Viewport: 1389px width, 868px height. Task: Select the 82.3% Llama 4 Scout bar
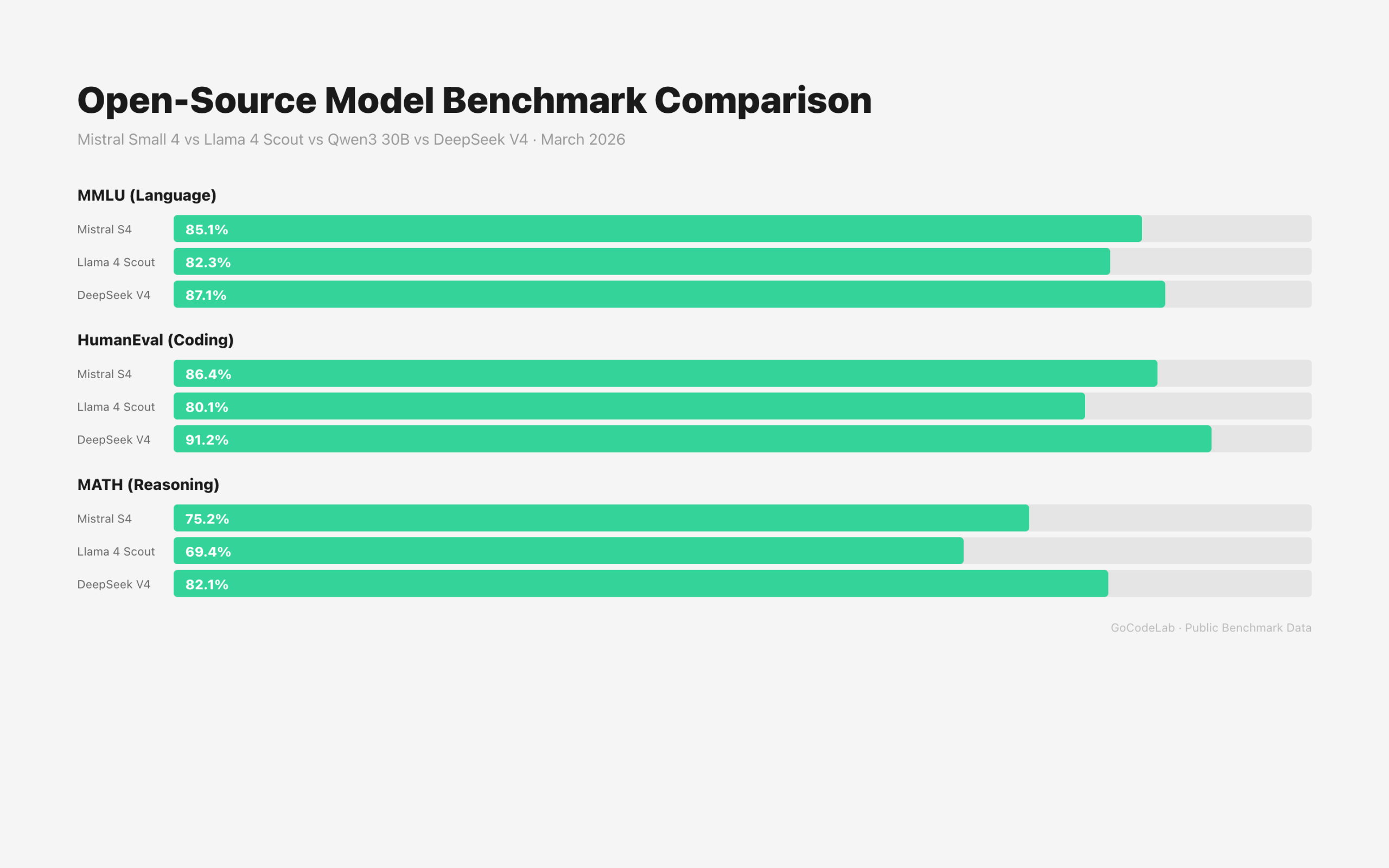(x=641, y=261)
